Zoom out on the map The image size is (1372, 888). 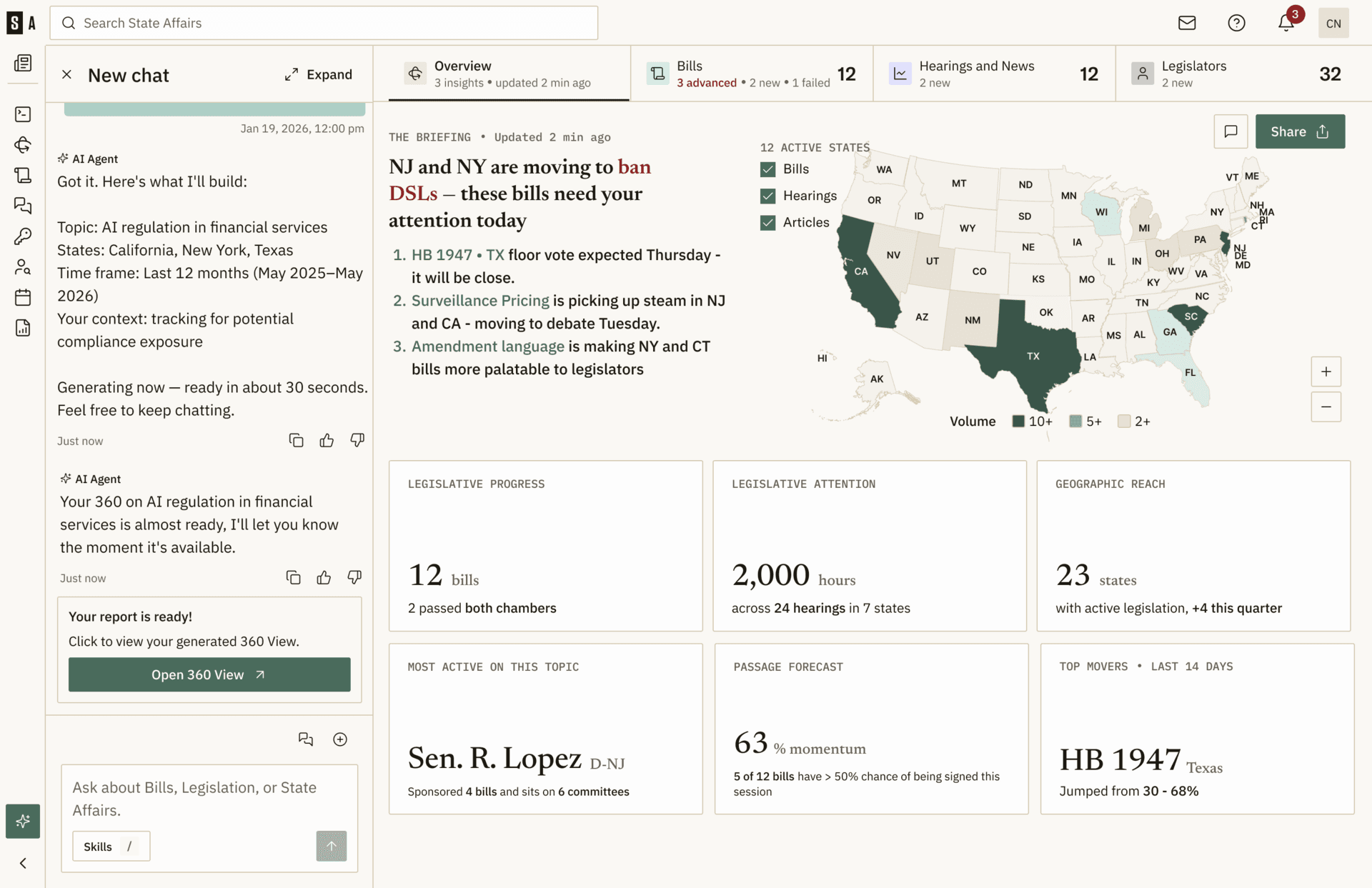click(x=1326, y=406)
